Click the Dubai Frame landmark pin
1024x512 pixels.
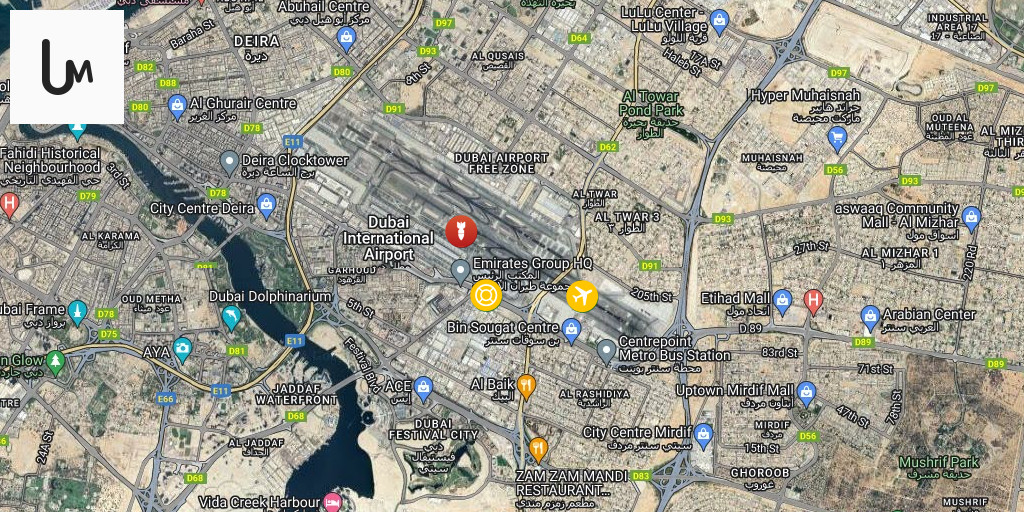78,313
